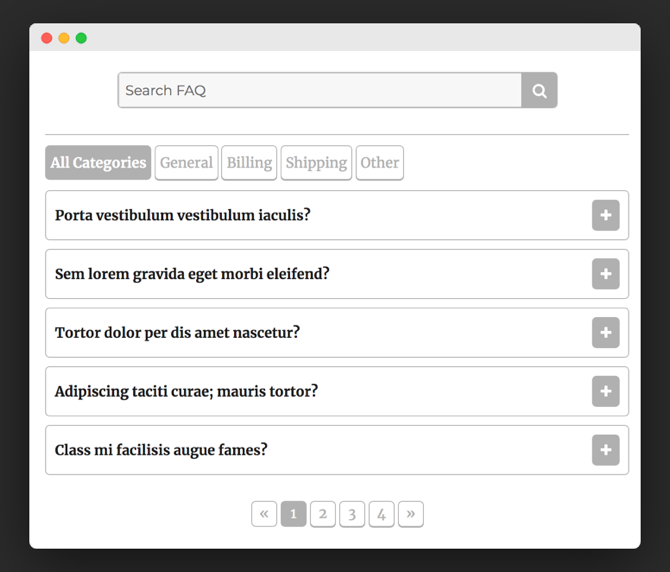Select the All Categories filter tab
The width and height of the screenshot is (670, 572).
point(98,163)
